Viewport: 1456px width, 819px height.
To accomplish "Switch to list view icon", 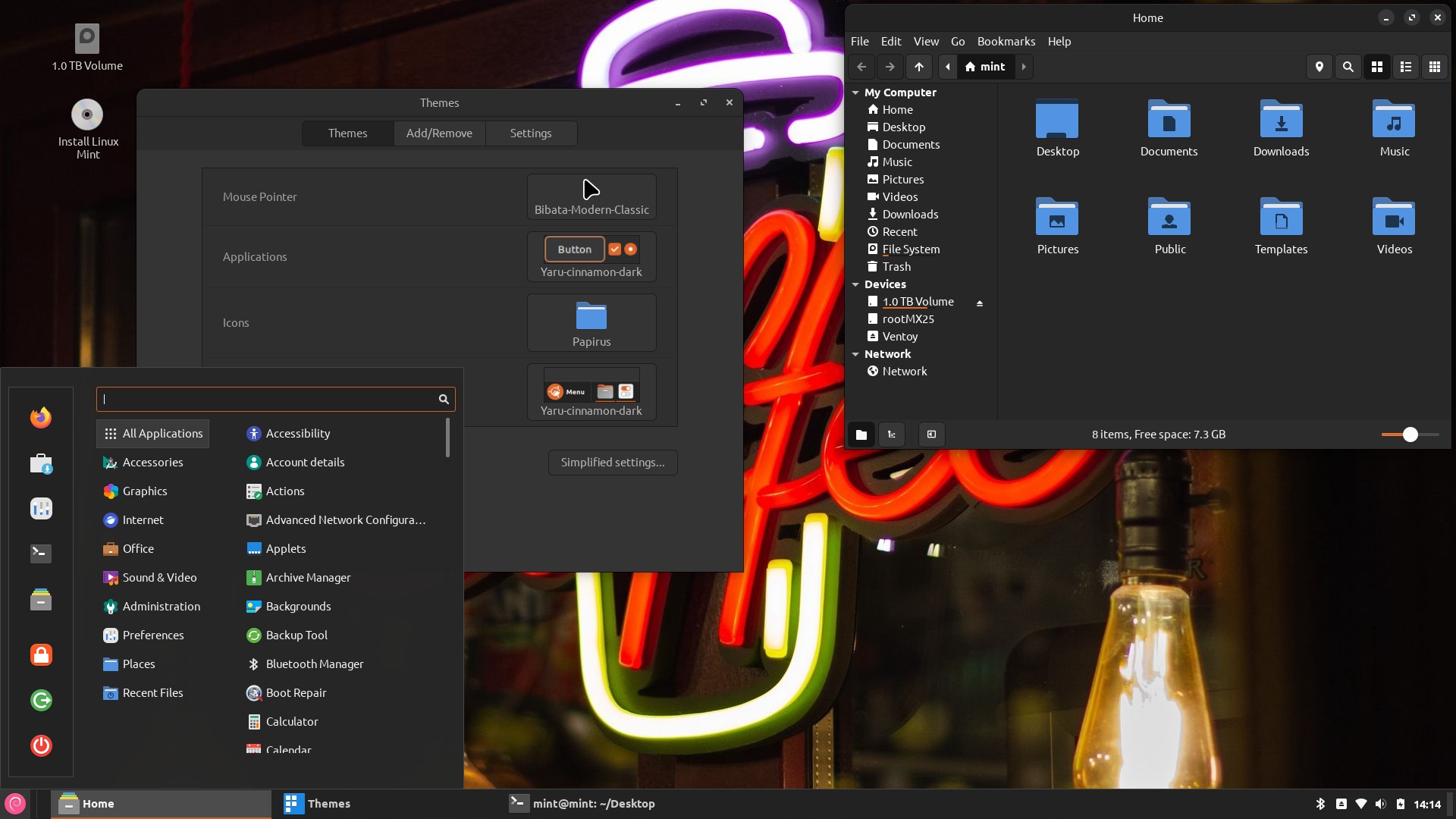I will [x=1405, y=67].
